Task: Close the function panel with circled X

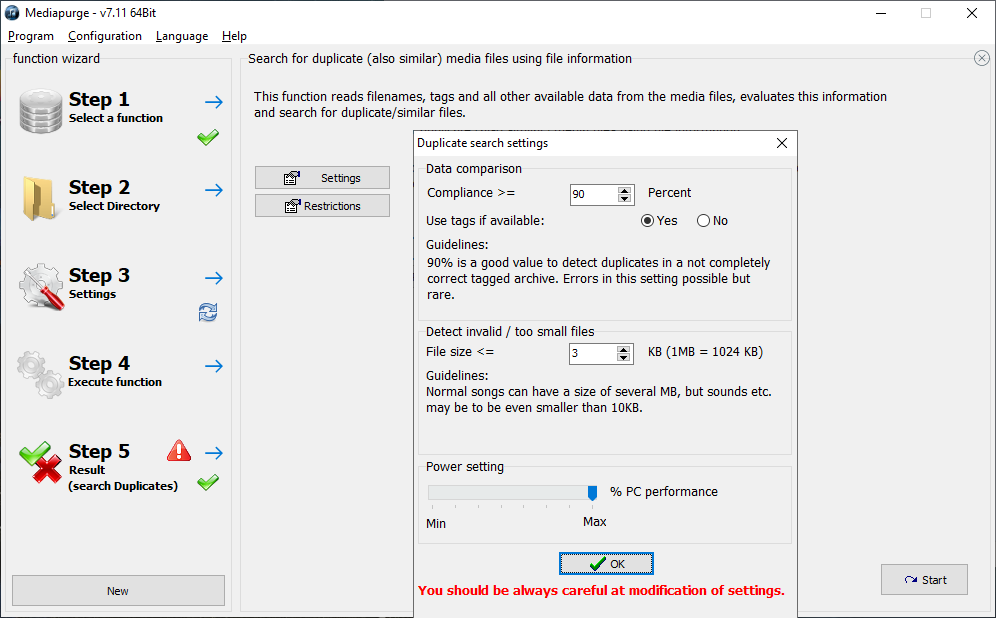Action: [981, 58]
